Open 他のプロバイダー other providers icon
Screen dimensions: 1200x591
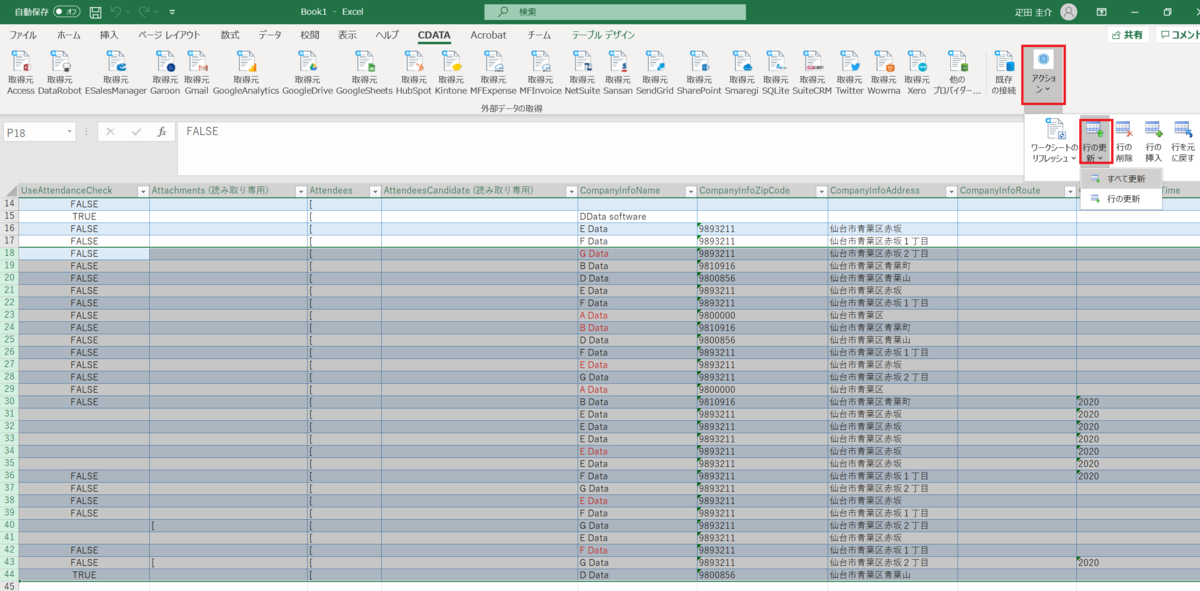tap(957, 61)
